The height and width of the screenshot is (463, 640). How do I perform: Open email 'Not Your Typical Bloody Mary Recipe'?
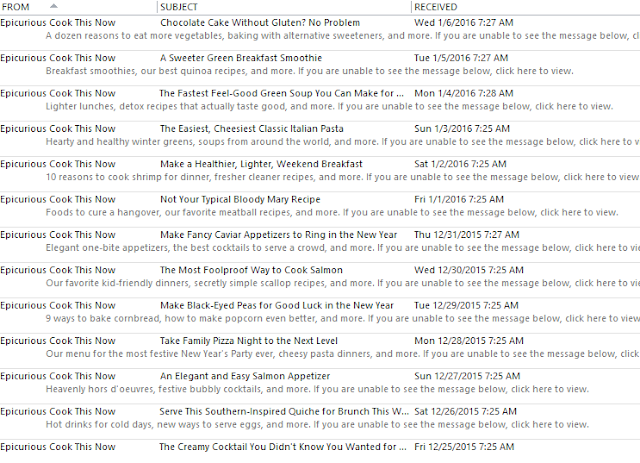[240, 200]
